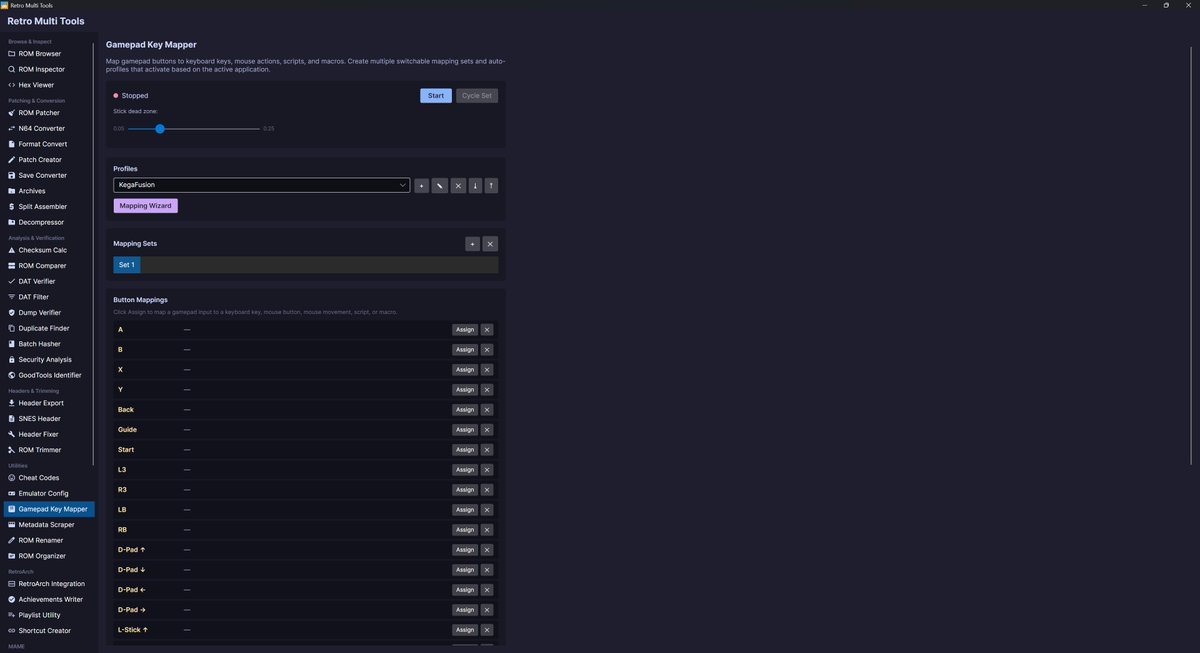The width and height of the screenshot is (1200, 653).
Task: Open the Archives tool
Action: point(49,191)
